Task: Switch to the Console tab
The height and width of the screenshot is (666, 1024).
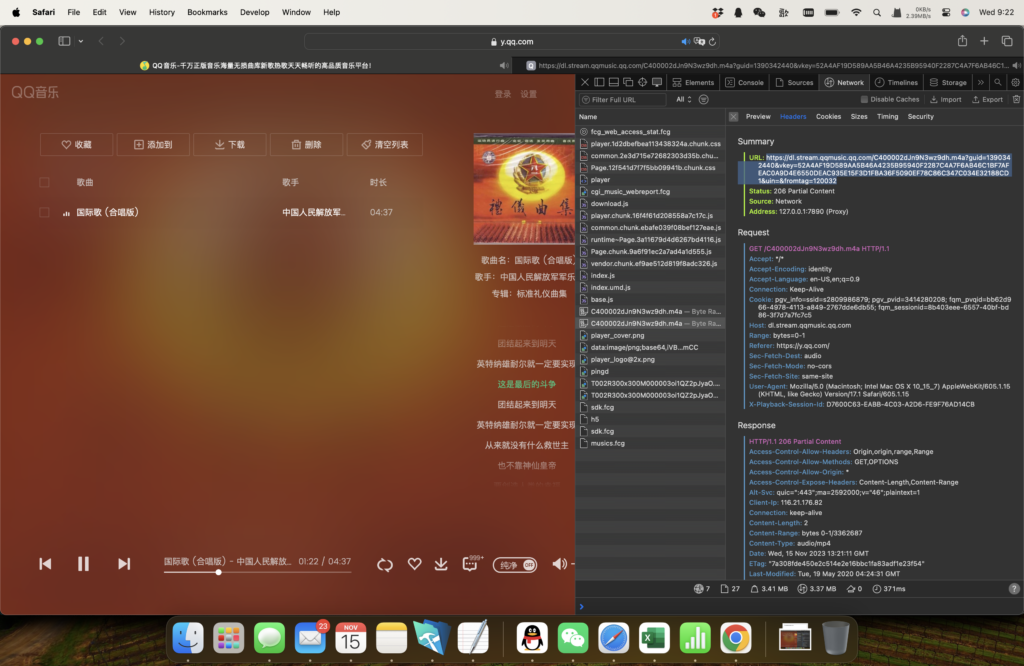Action: (x=744, y=82)
